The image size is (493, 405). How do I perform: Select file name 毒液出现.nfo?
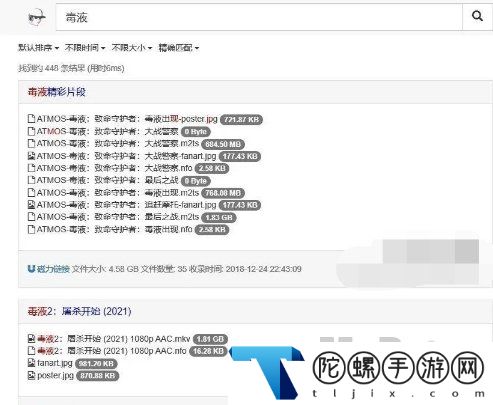coord(114,229)
